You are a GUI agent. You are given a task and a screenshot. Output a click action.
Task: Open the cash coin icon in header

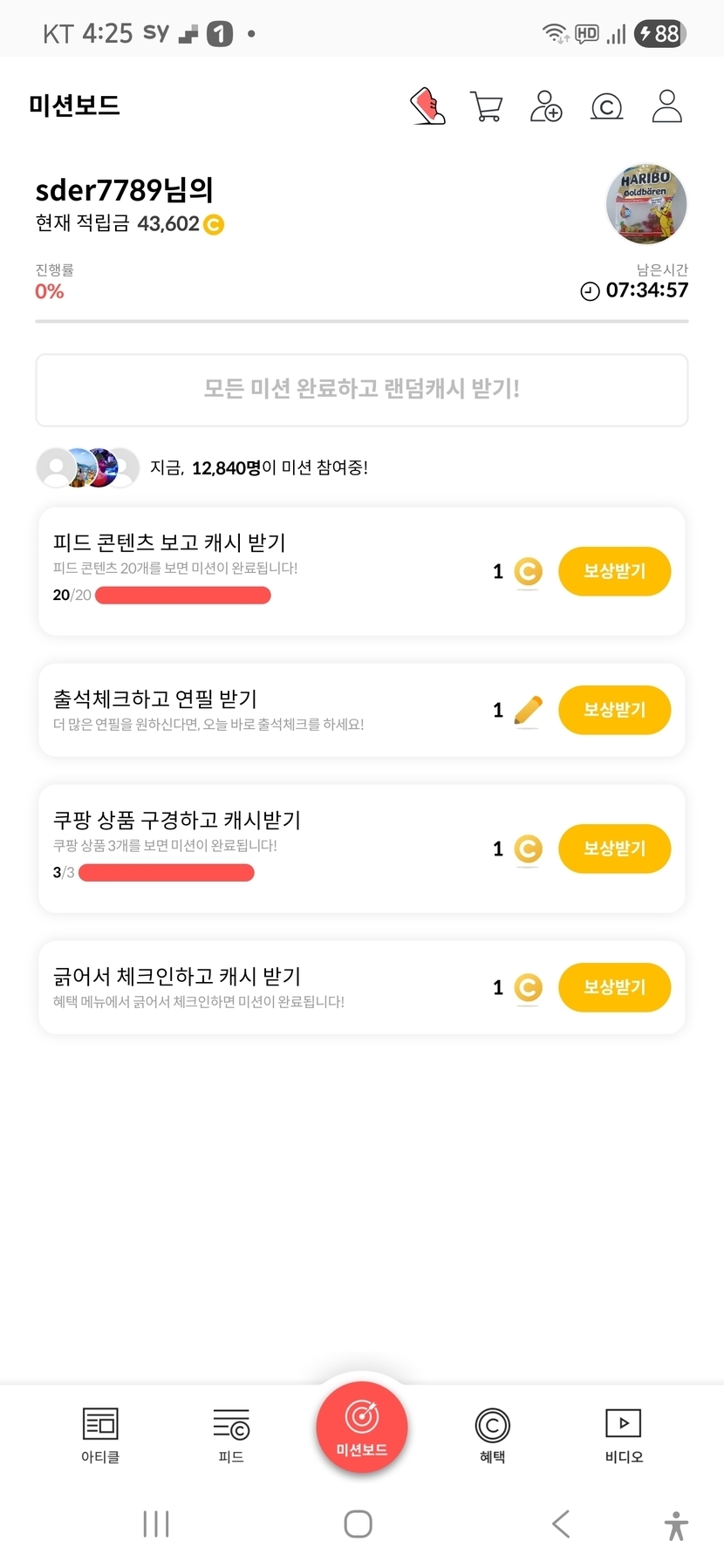pyautogui.click(x=606, y=106)
